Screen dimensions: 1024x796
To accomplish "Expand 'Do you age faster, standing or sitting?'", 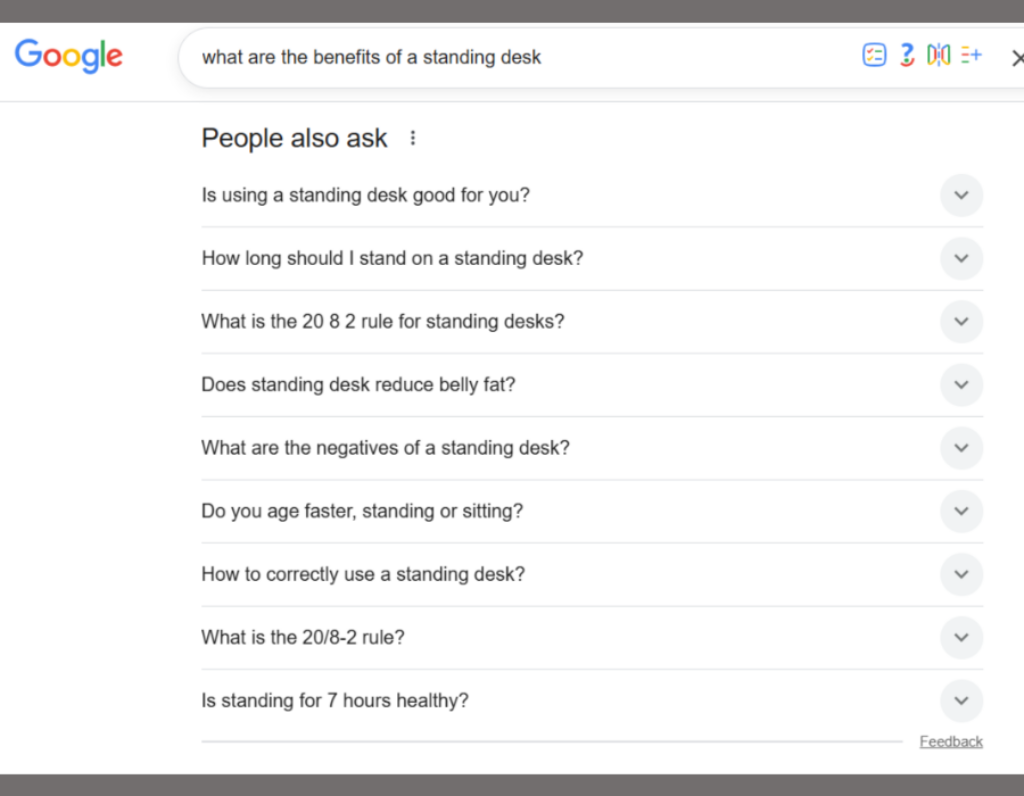I will pos(961,511).
